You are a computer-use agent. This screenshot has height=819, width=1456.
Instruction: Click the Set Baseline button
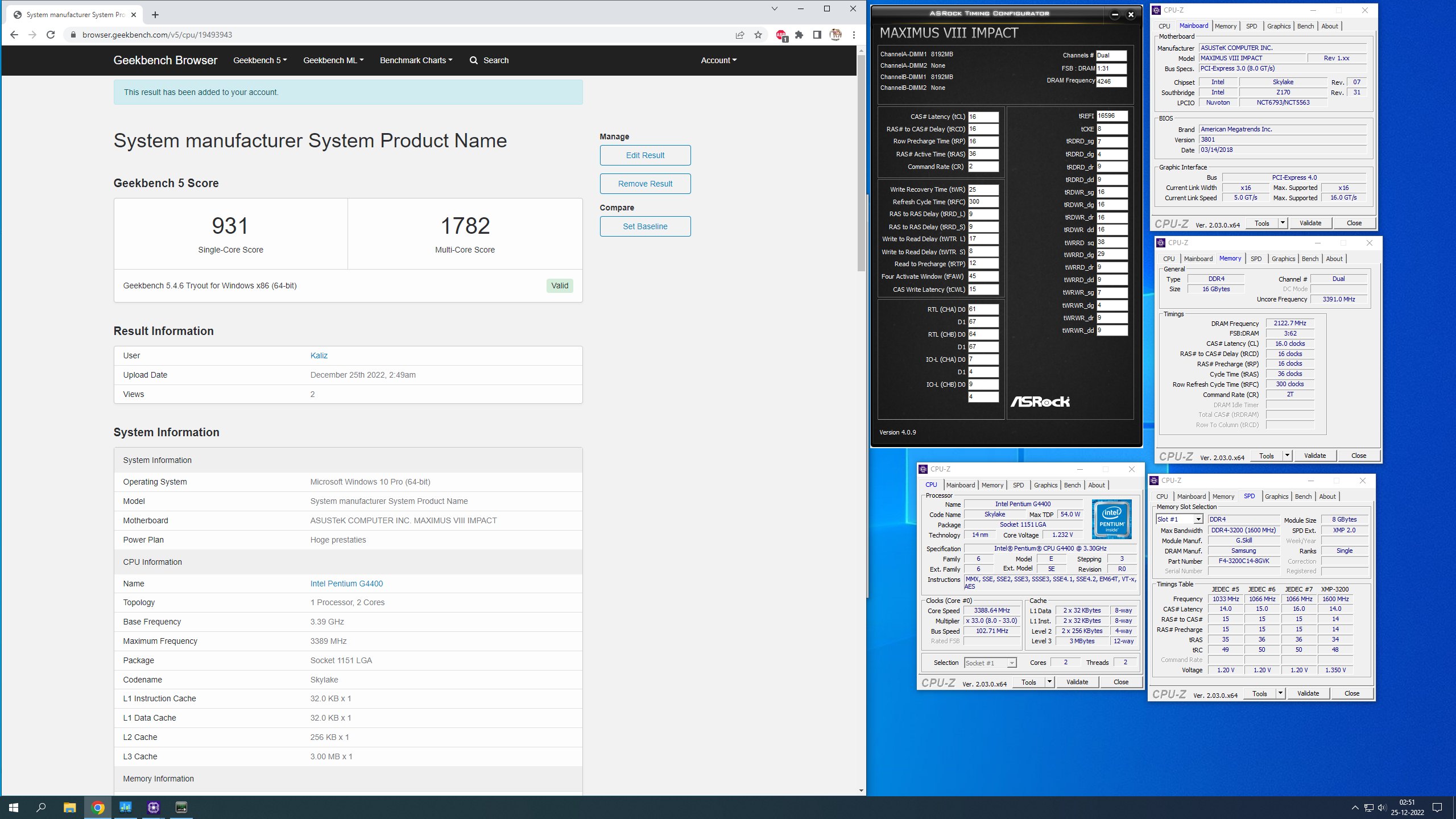pyautogui.click(x=645, y=226)
